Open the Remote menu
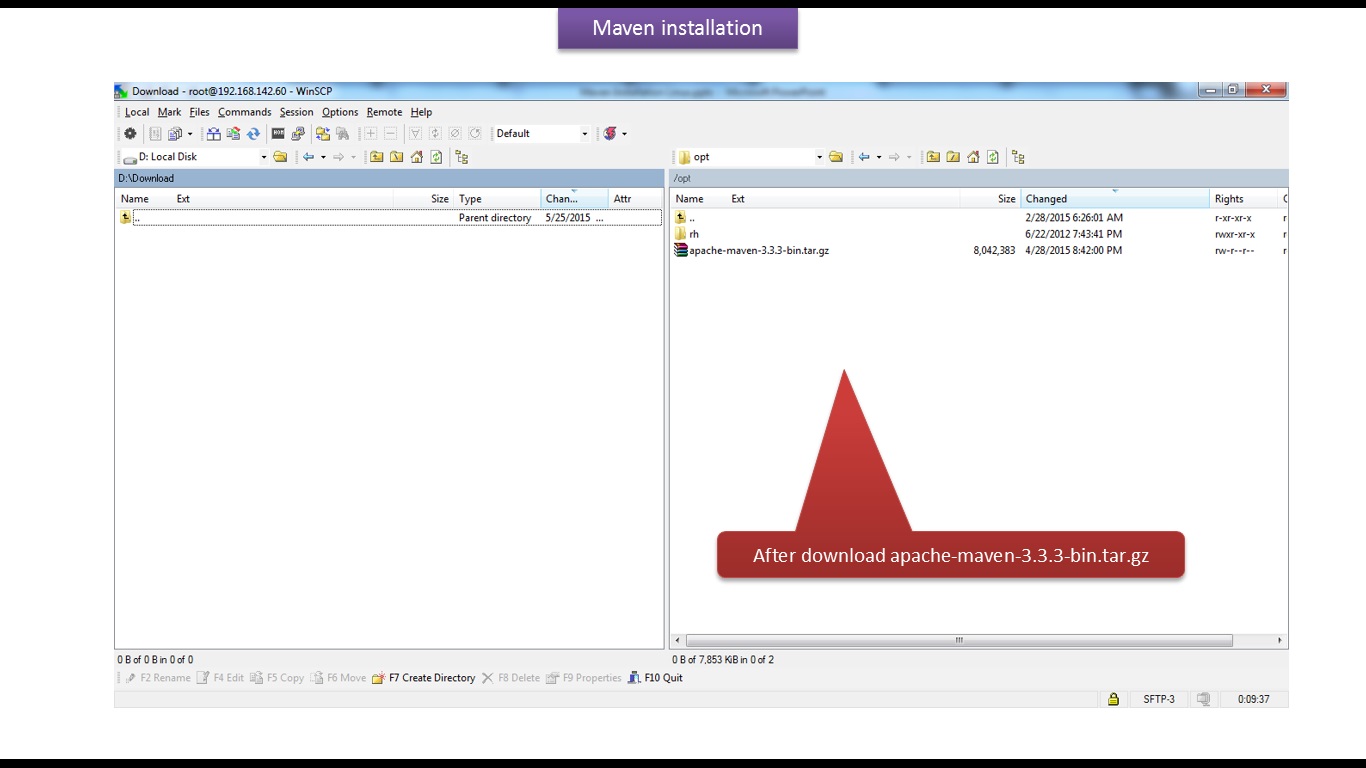The image size is (1366, 768). coord(384,112)
